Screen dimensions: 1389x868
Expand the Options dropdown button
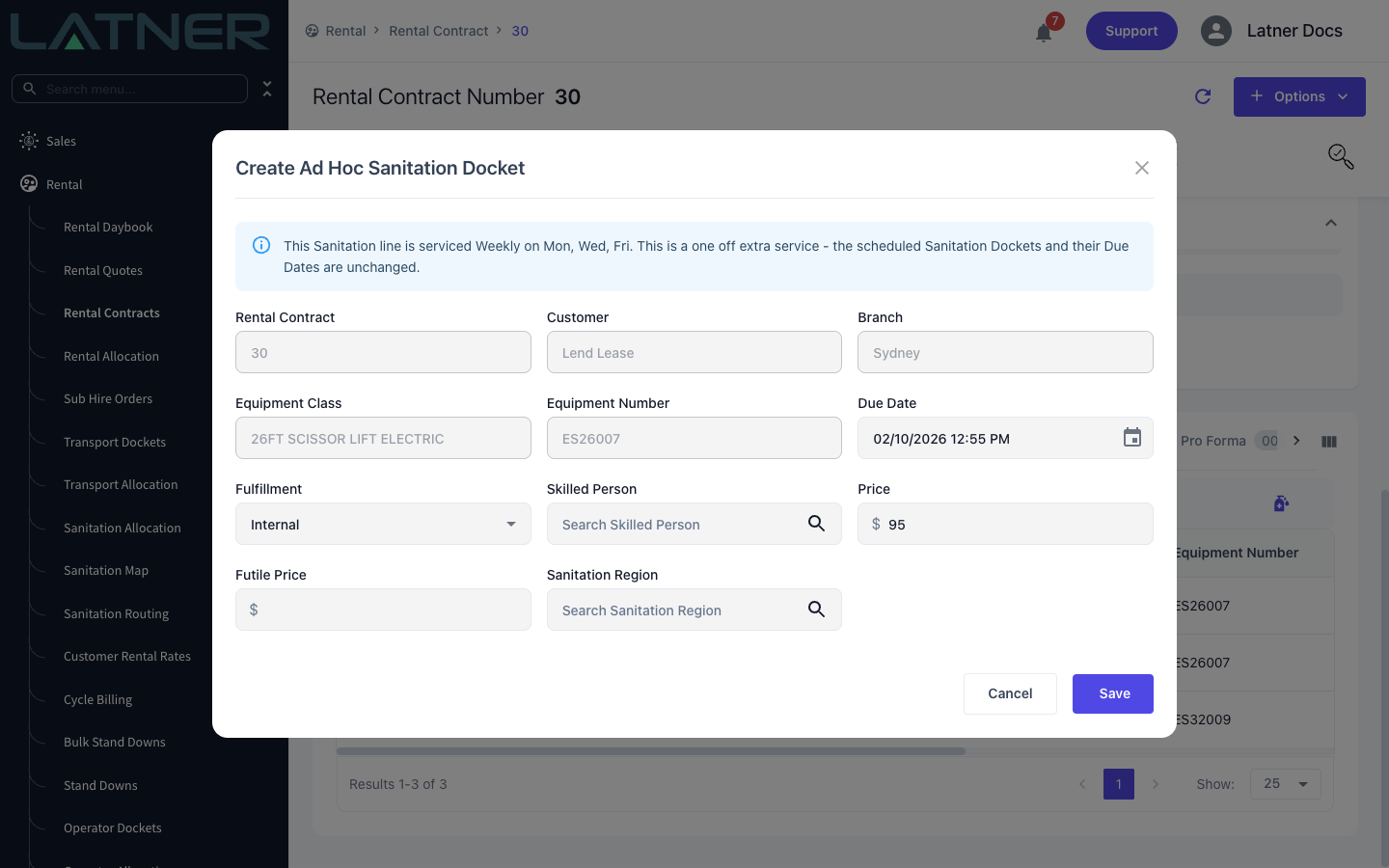[1299, 96]
